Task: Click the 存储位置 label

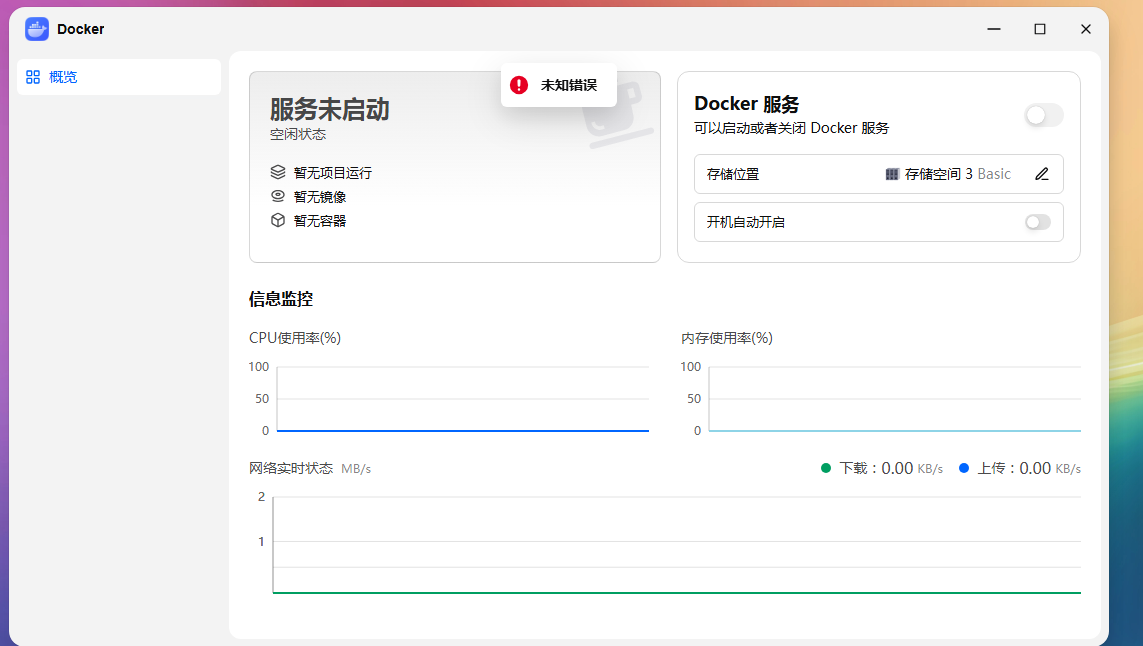Action: (733, 174)
